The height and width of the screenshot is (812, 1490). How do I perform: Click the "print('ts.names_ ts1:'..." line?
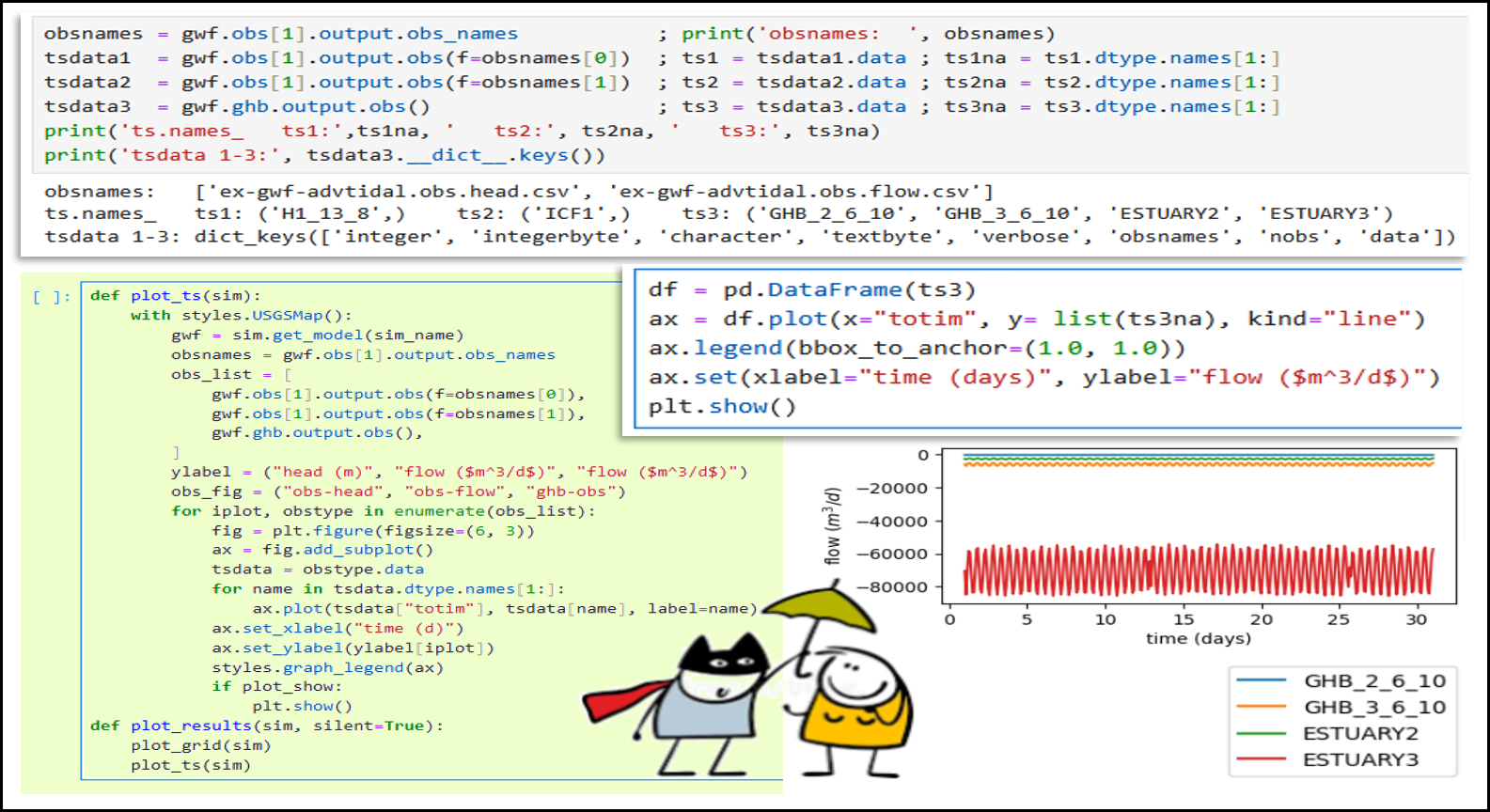(x=463, y=132)
